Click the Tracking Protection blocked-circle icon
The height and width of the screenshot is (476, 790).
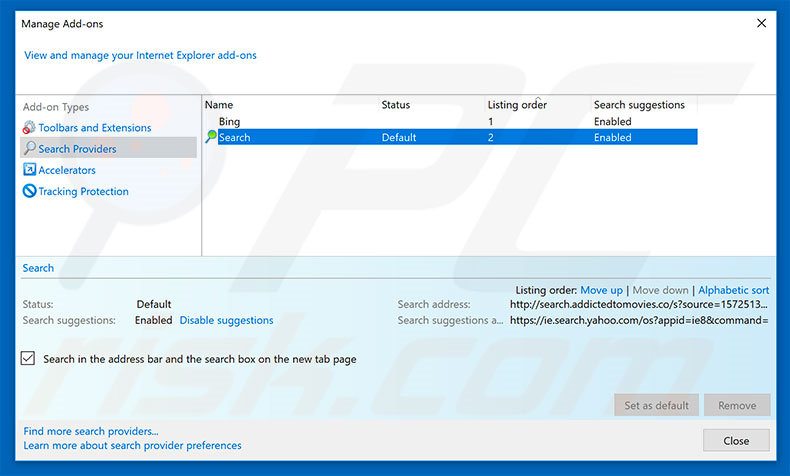[x=29, y=191]
